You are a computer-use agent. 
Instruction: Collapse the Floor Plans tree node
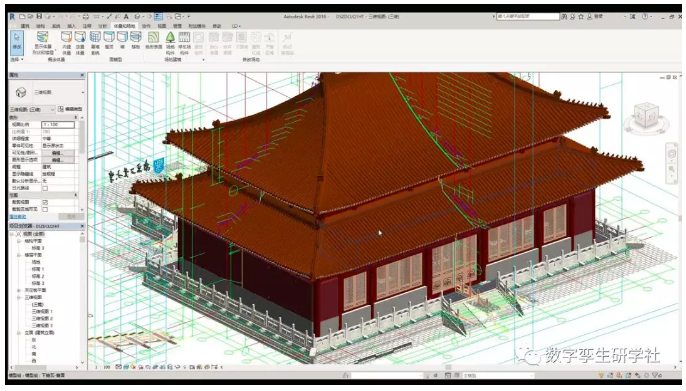19,255
